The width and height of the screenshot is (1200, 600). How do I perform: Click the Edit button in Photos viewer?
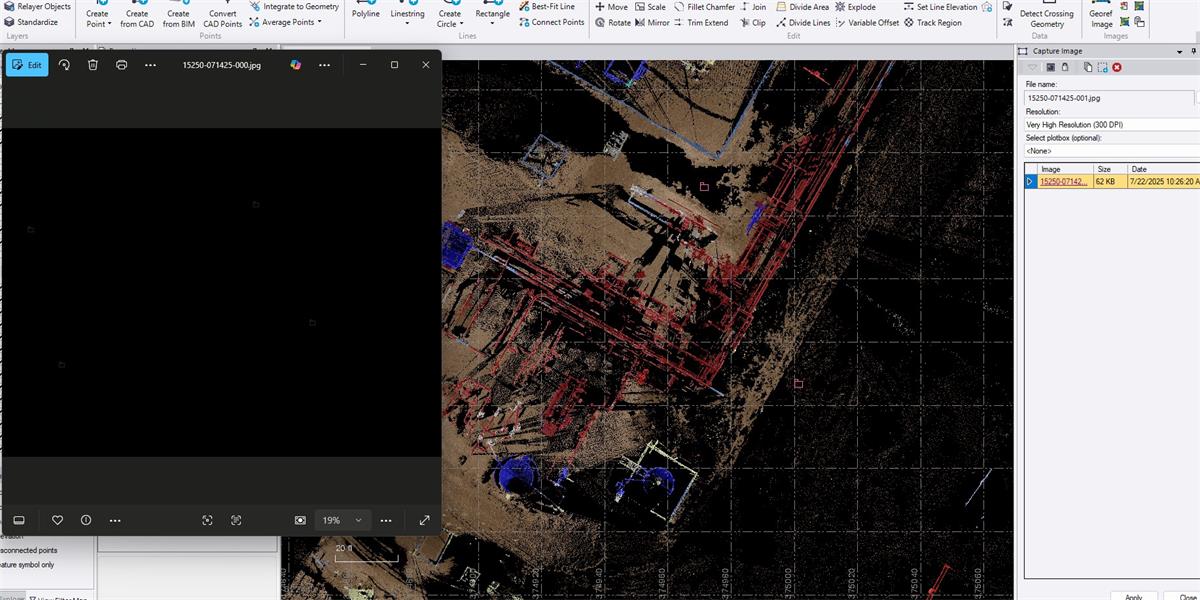click(x=27, y=65)
